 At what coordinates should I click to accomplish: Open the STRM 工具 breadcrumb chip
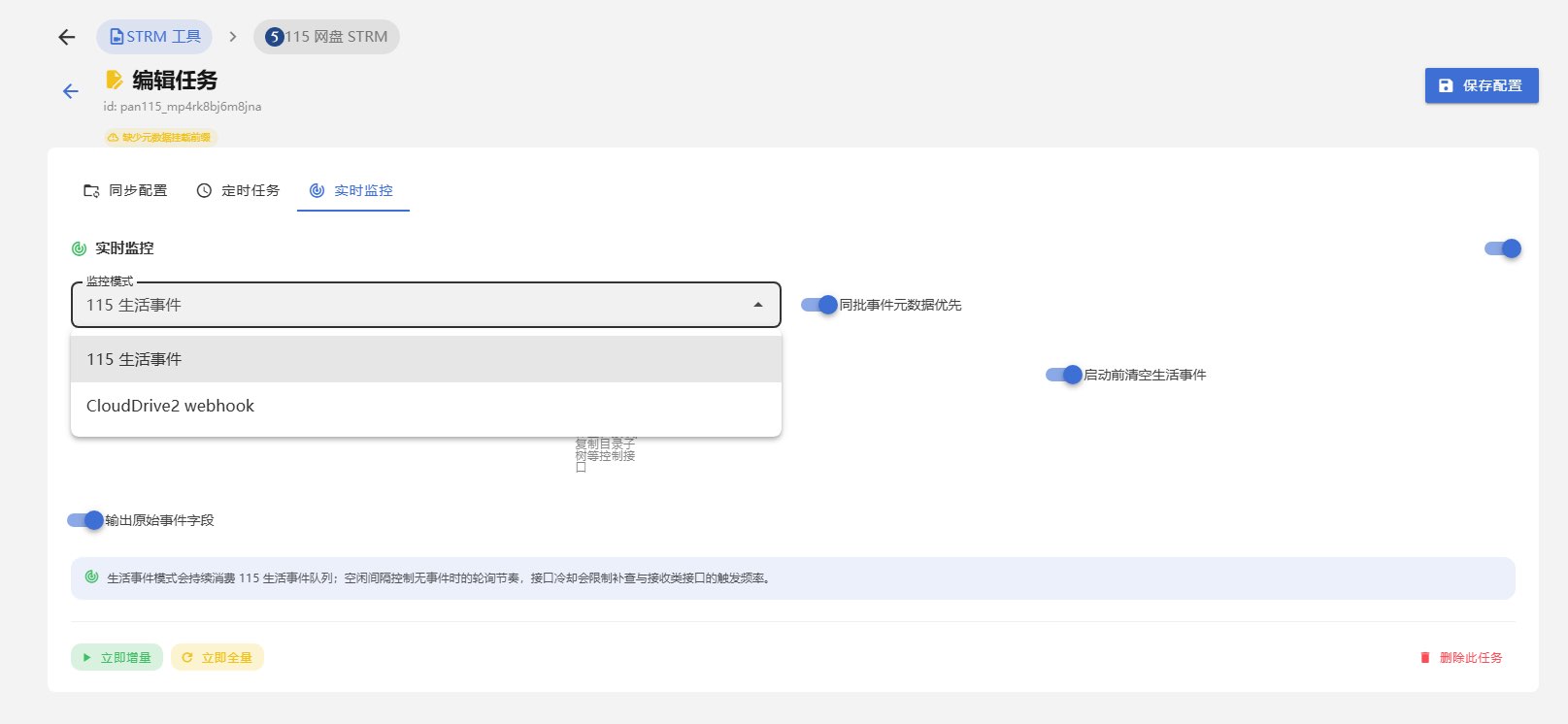[x=154, y=37]
